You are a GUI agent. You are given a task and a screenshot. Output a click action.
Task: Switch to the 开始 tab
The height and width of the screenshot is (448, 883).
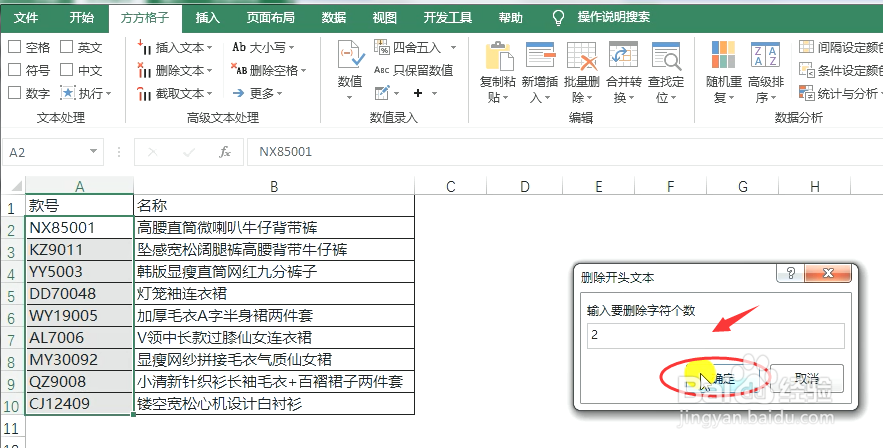[x=82, y=17]
